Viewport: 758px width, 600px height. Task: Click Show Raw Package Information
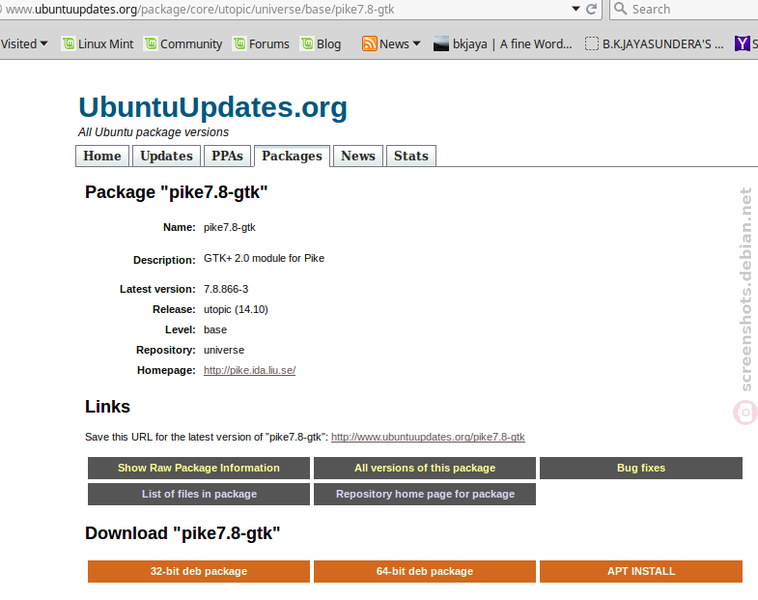[199, 468]
